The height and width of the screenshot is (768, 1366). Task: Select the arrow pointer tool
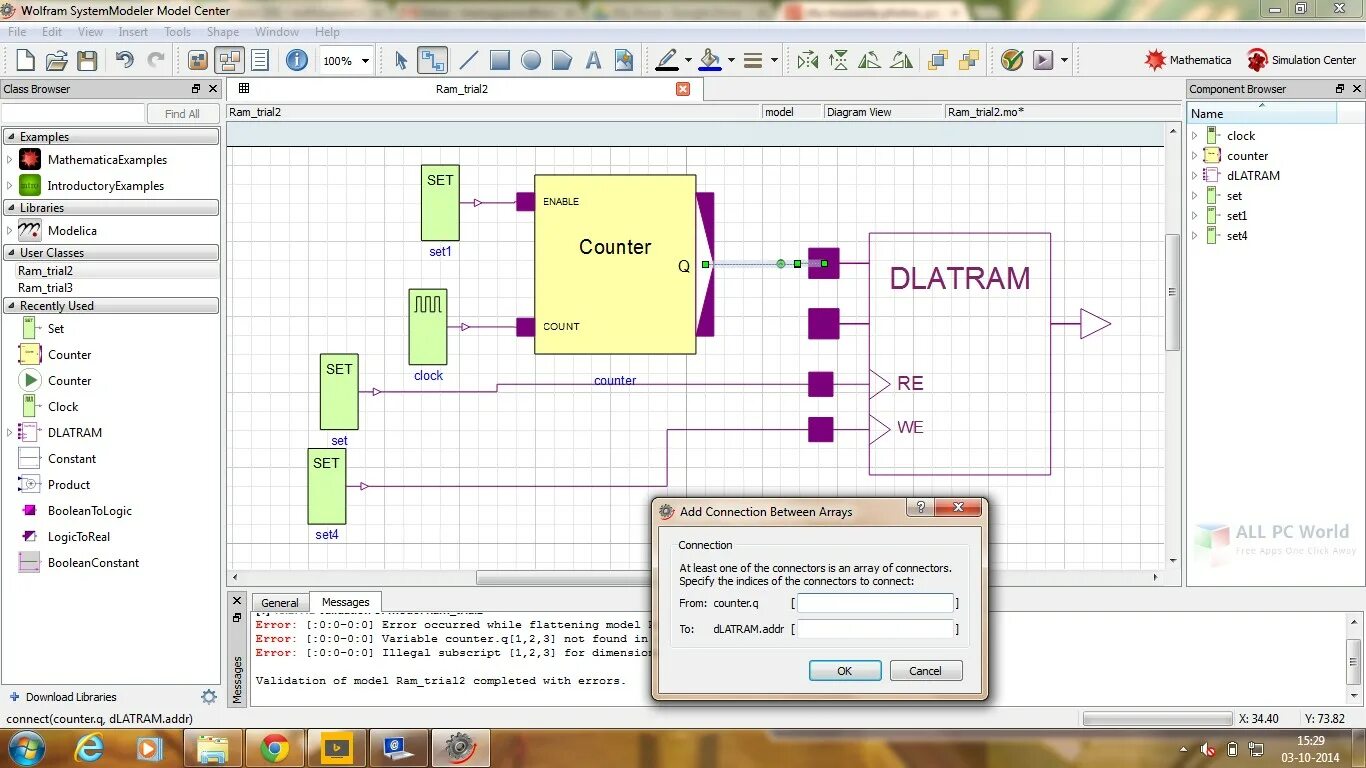click(401, 60)
